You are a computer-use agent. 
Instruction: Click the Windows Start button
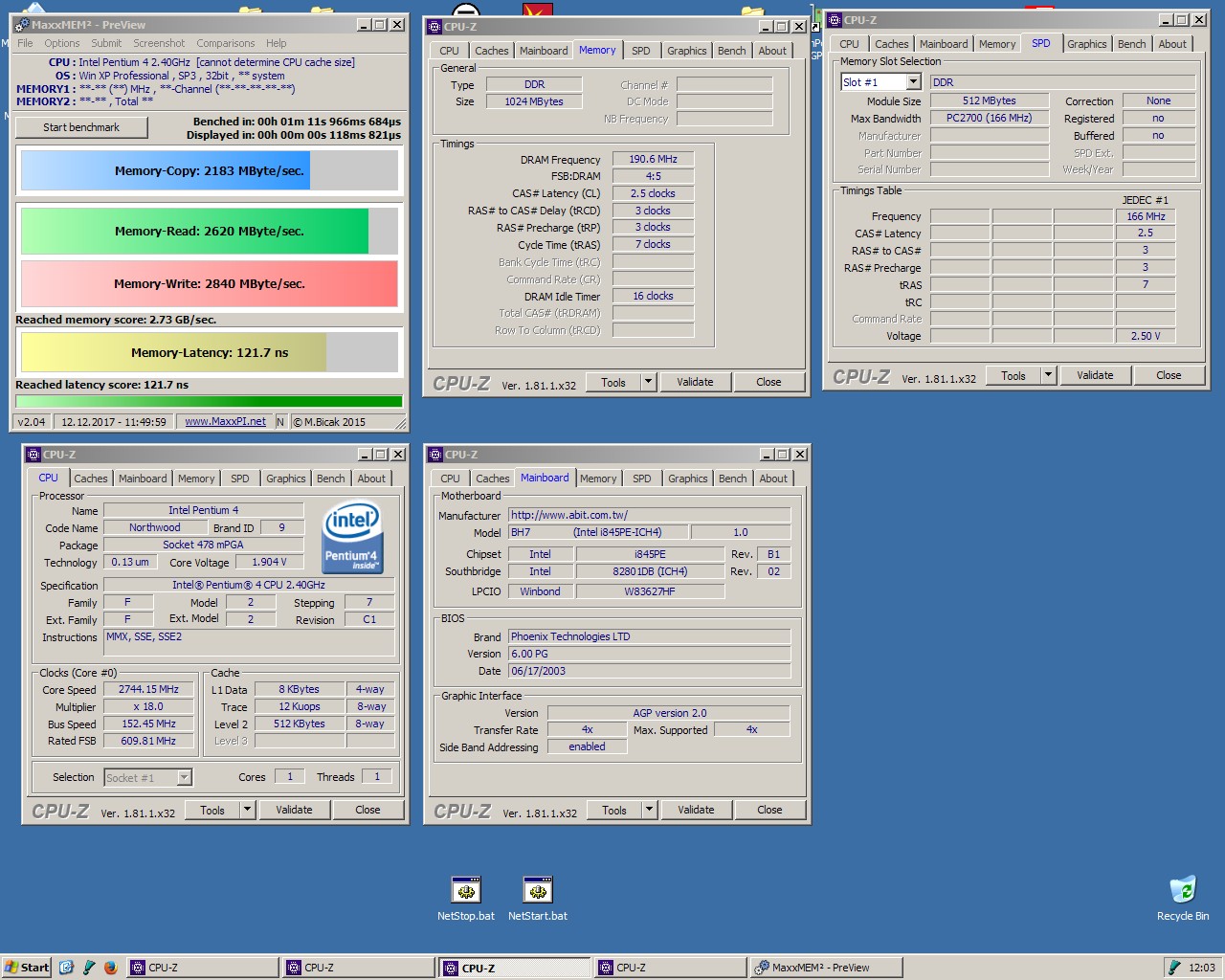27,968
